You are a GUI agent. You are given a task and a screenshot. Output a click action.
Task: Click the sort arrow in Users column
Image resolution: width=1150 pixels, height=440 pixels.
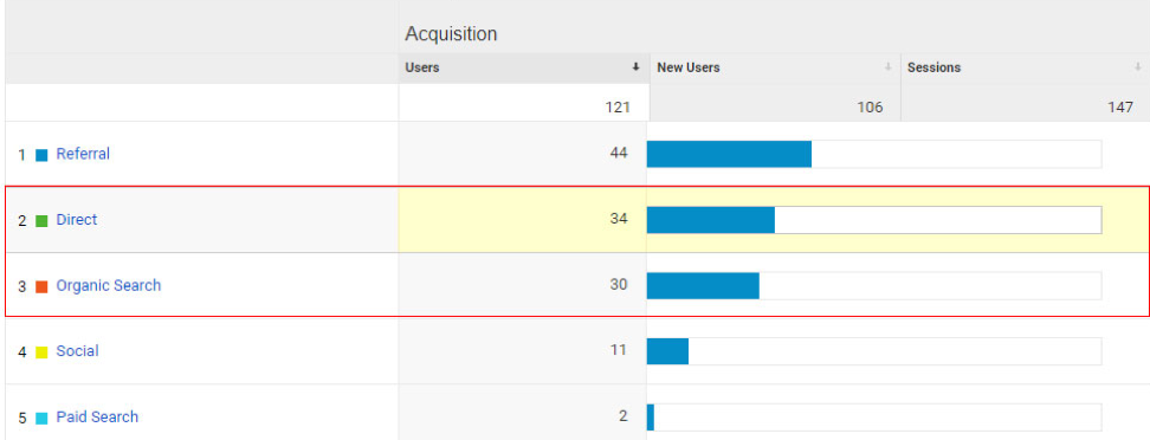[635, 68]
